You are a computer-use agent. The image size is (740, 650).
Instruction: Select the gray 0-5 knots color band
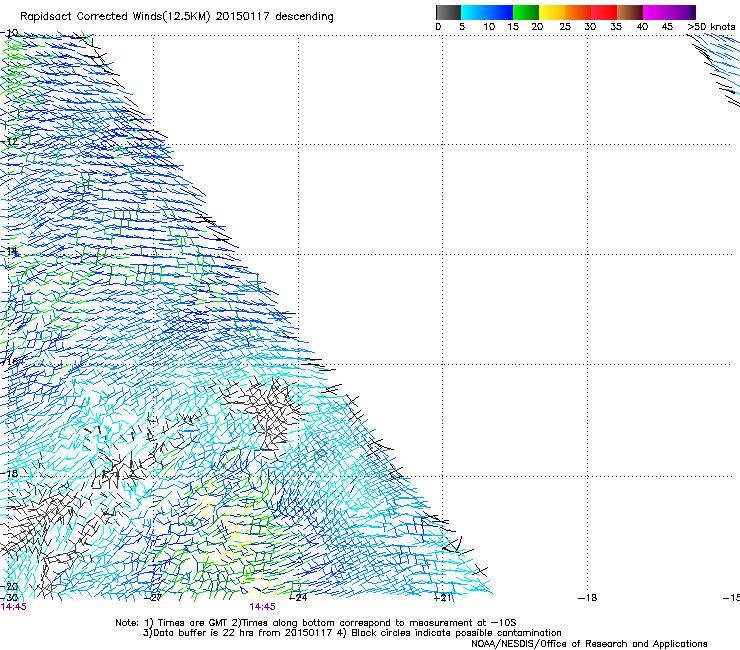pos(448,12)
